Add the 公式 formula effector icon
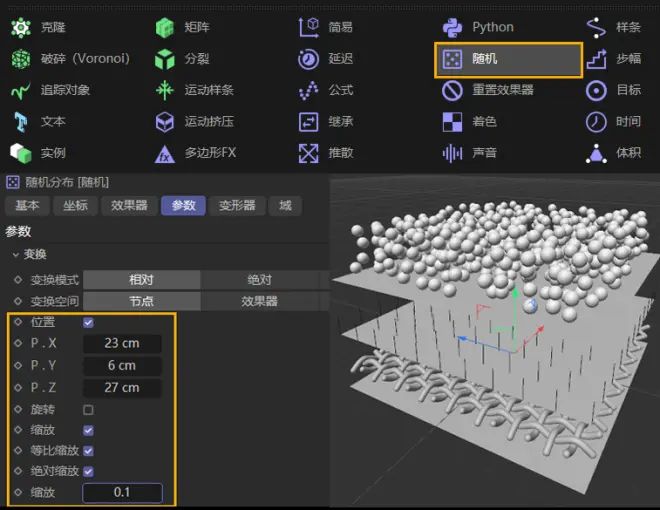 (x=309, y=90)
